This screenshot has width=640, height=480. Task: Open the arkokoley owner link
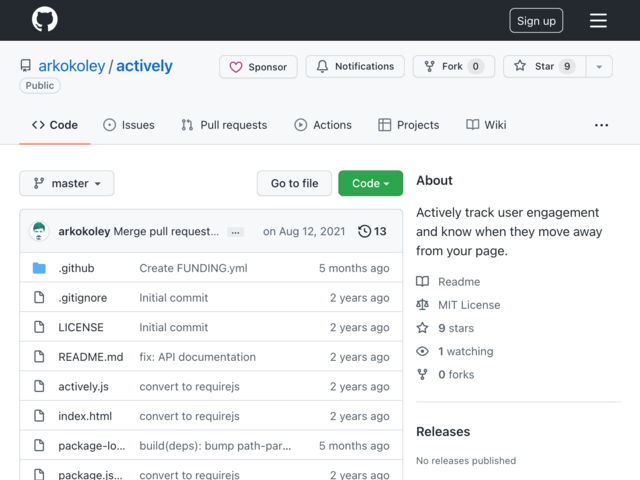(71, 66)
